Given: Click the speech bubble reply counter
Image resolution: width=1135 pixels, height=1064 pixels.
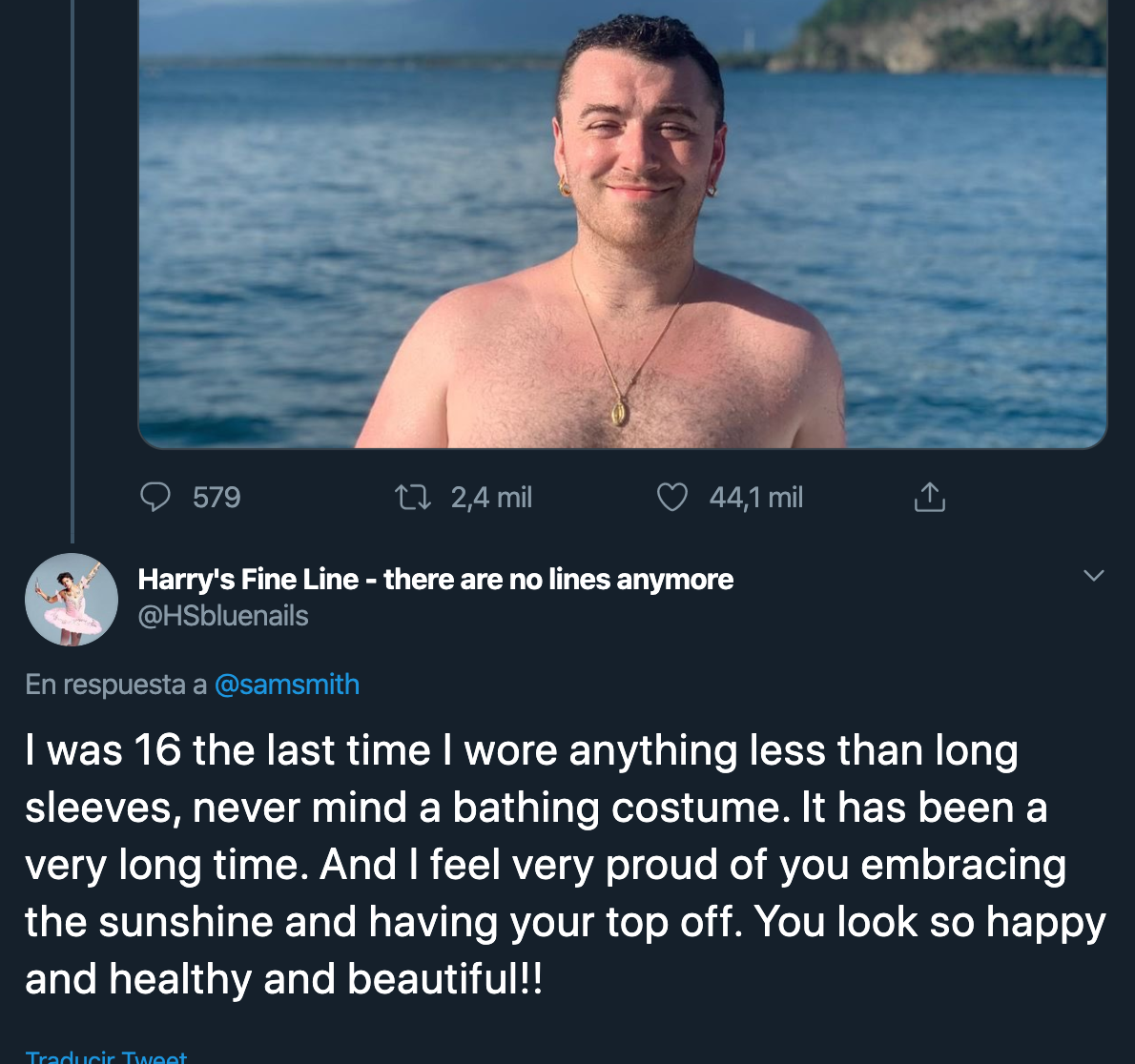Looking at the screenshot, I should click(x=157, y=497).
